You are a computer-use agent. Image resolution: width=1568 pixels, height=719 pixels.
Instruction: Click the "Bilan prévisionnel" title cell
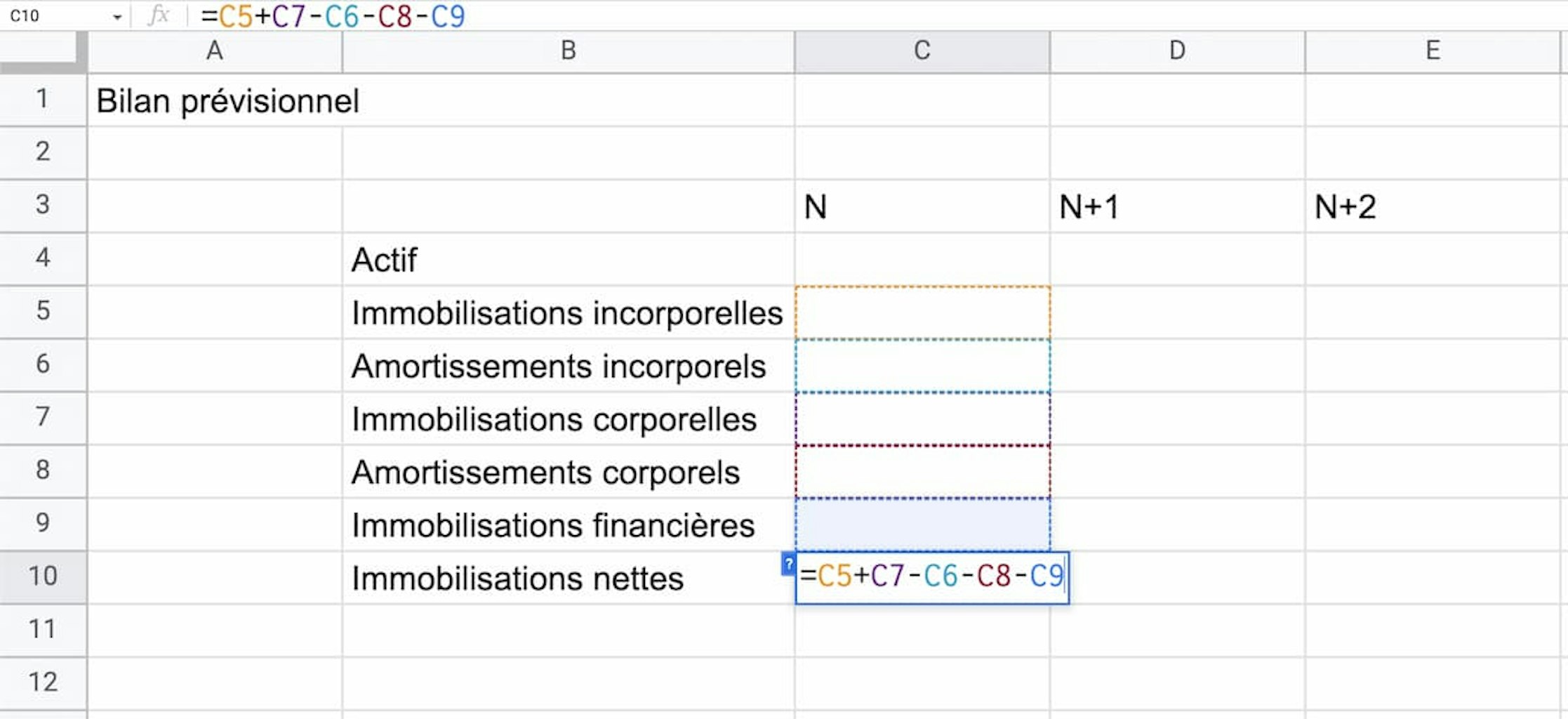pos(228,101)
